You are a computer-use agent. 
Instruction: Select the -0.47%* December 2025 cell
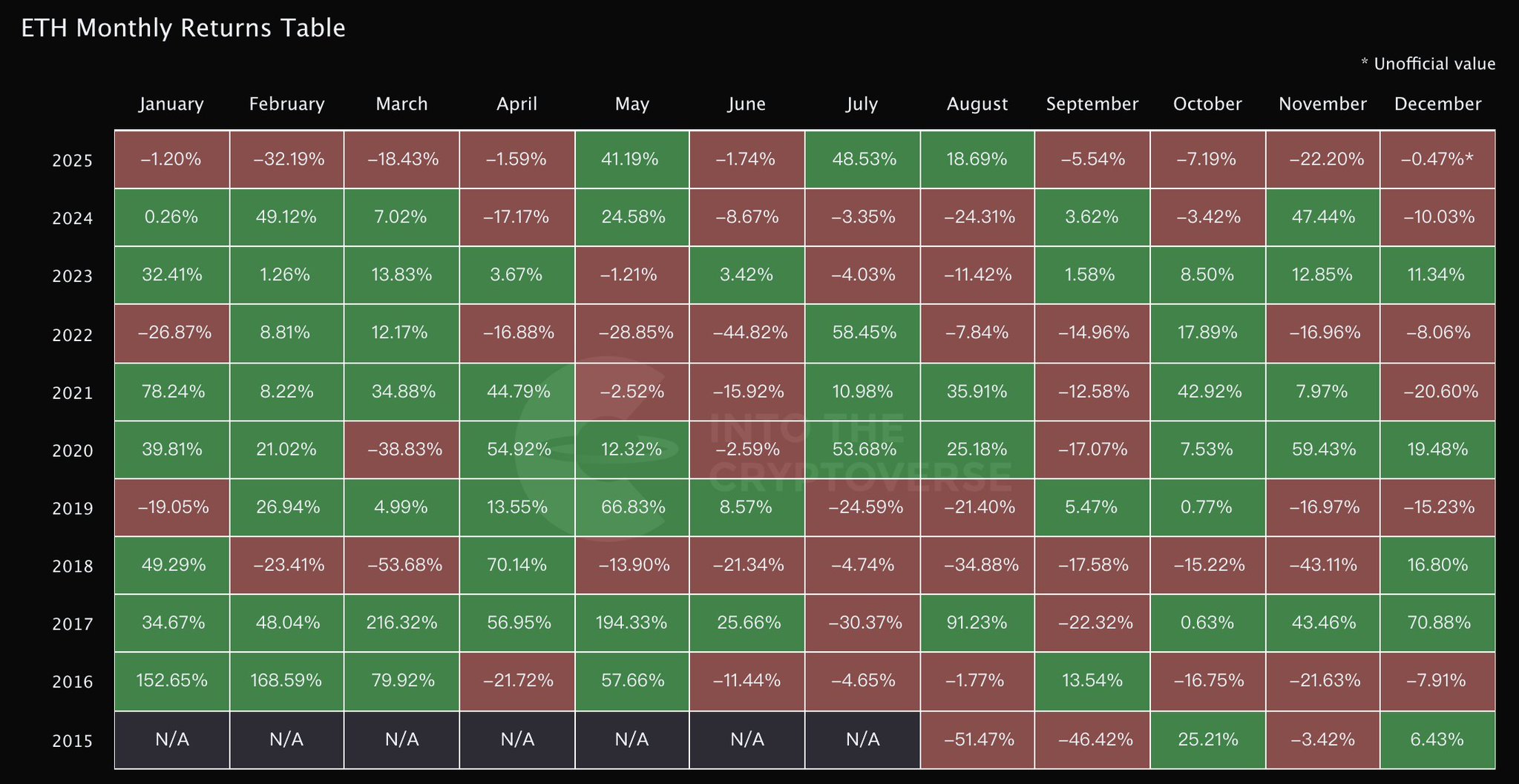(x=1437, y=159)
